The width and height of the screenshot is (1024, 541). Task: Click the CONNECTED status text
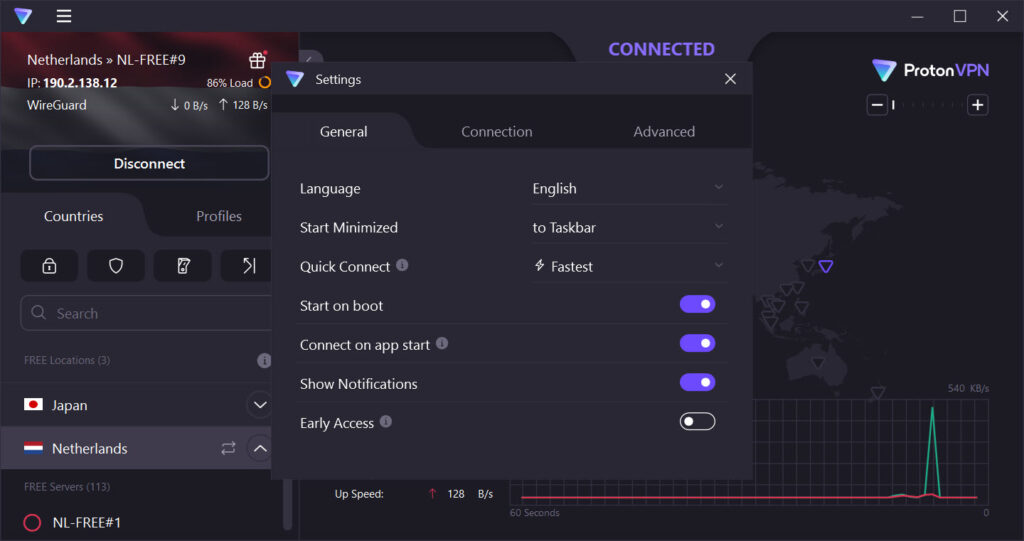click(661, 49)
